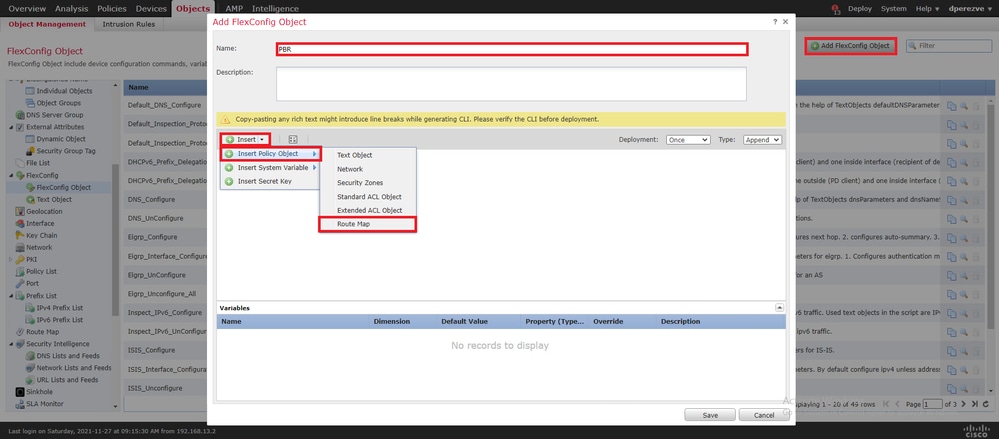Image resolution: width=999 pixels, height=439 pixels.
Task: Open the Object Management subtab
Action: pyautogui.click(x=47, y=24)
